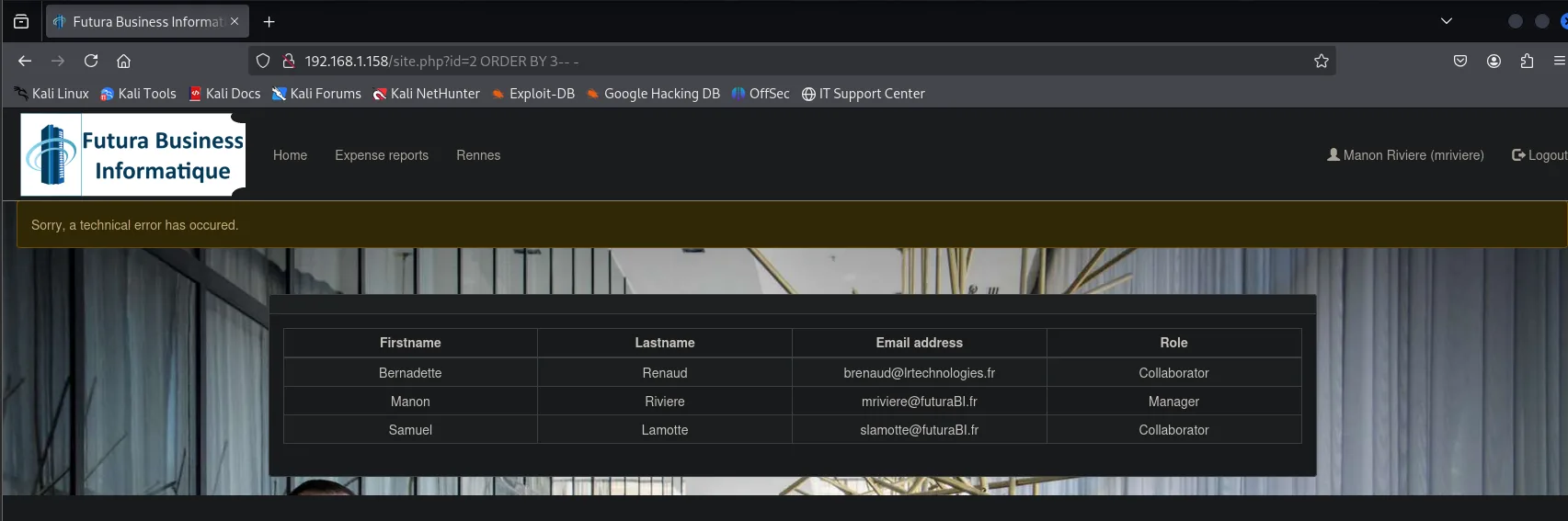The image size is (1568, 521).
Task: Reload the current page
Action: pyautogui.click(x=91, y=61)
